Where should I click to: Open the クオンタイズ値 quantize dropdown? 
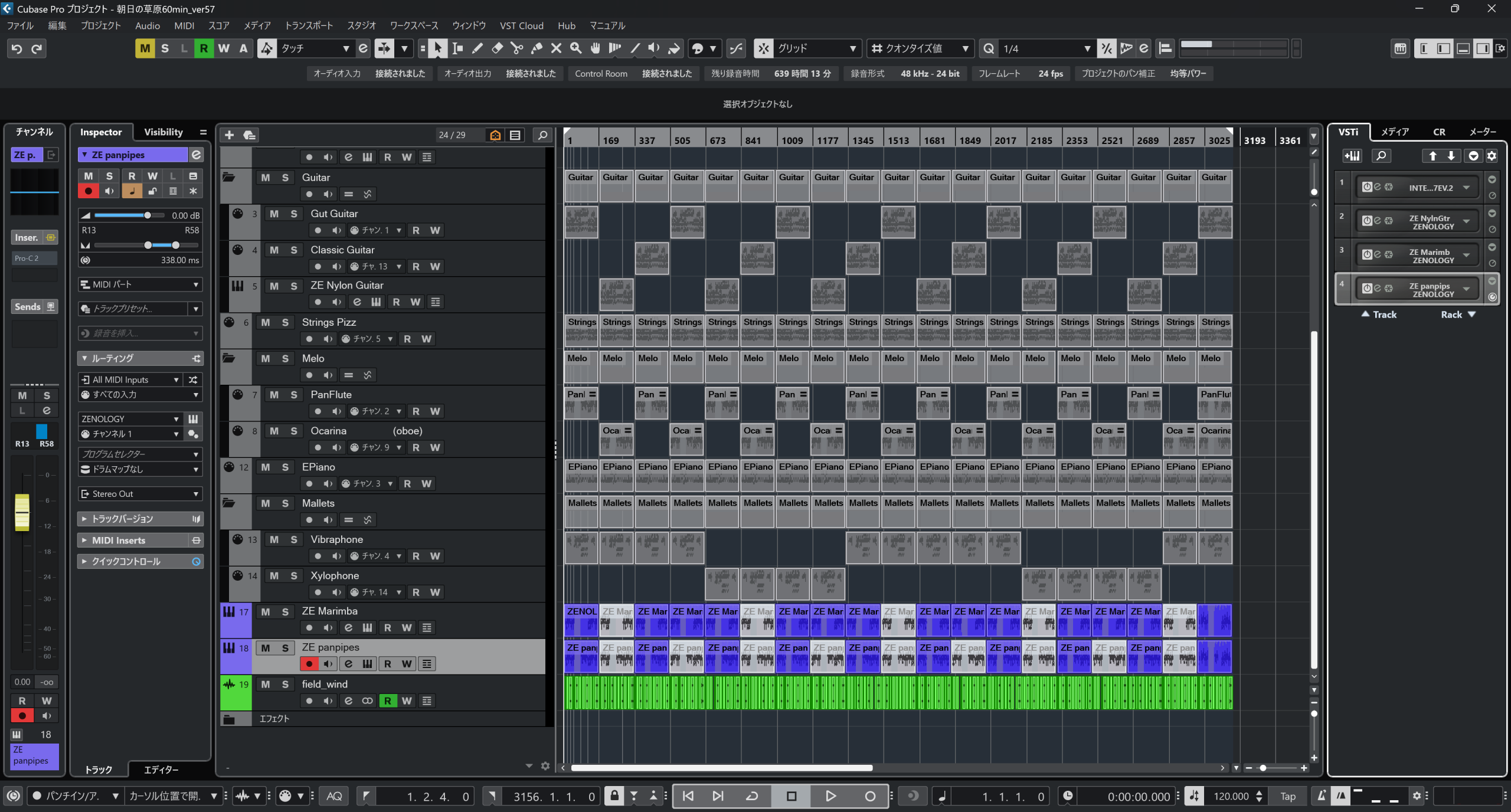921,48
